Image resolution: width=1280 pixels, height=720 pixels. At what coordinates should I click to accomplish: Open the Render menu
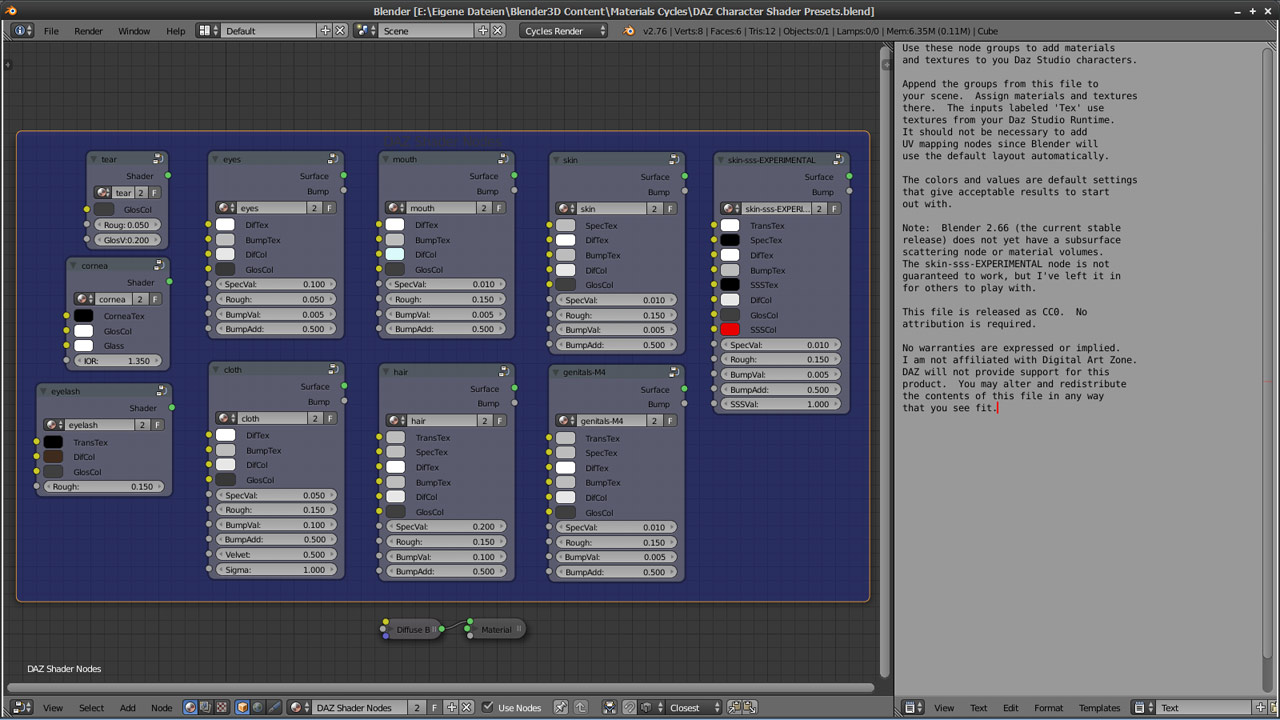tap(88, 31)
